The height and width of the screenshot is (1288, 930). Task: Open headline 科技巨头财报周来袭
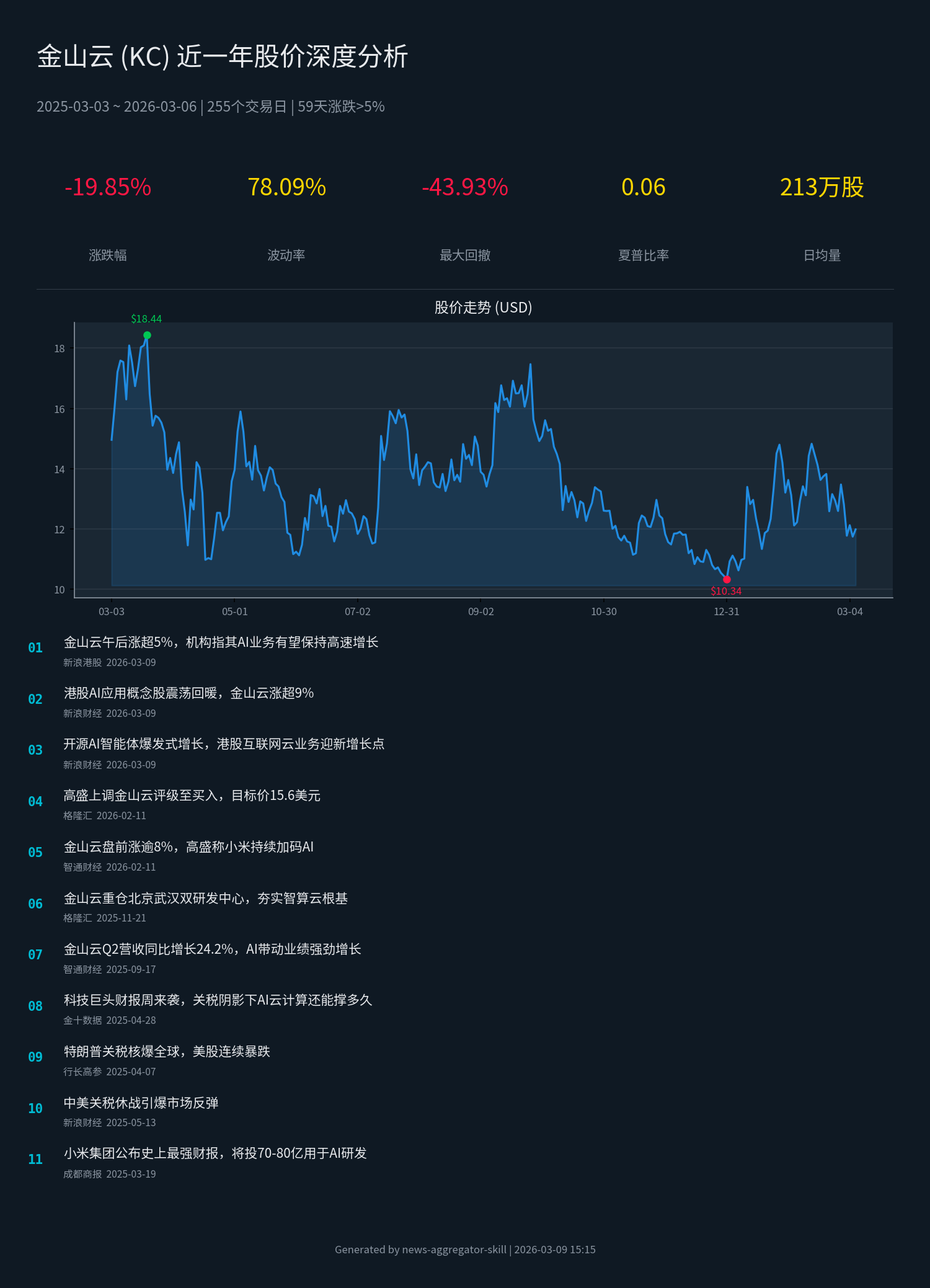tap(218, 1000)
